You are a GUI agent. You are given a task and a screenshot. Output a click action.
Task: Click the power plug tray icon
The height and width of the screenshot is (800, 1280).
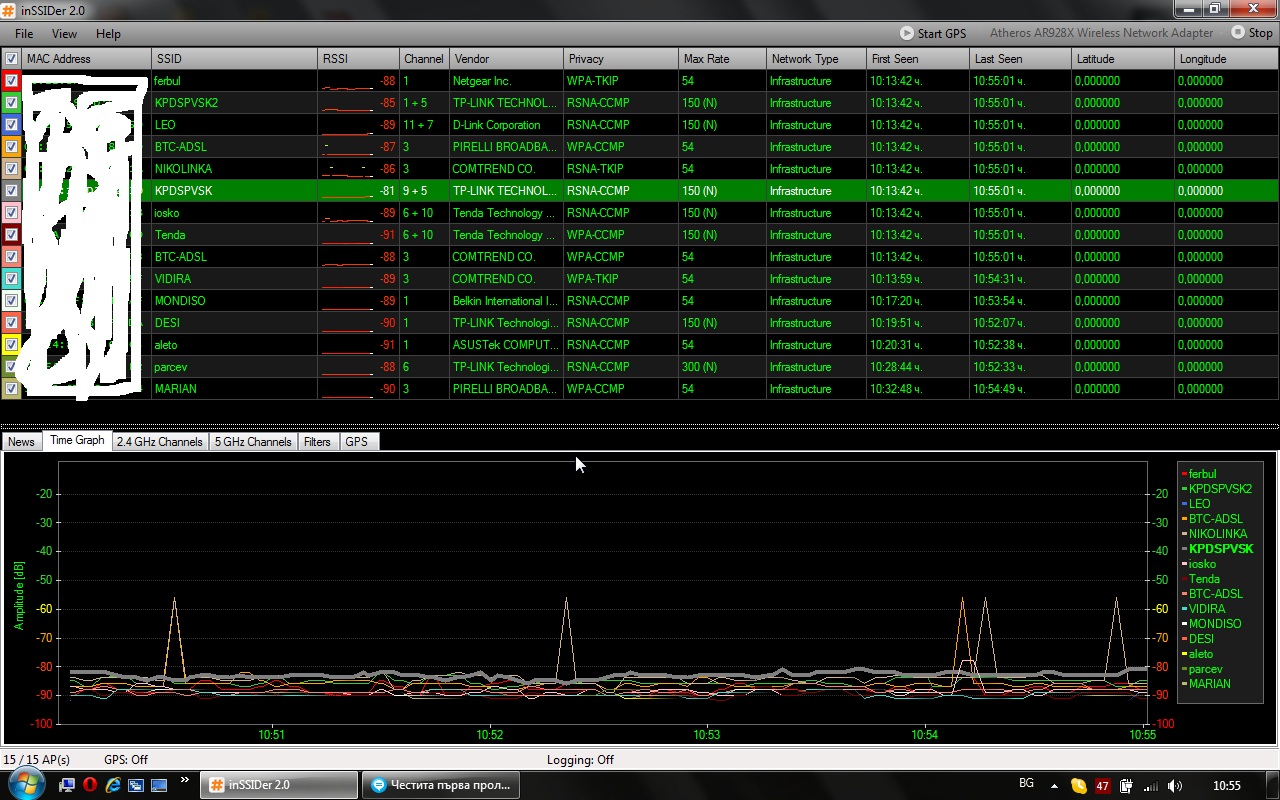1127,786
